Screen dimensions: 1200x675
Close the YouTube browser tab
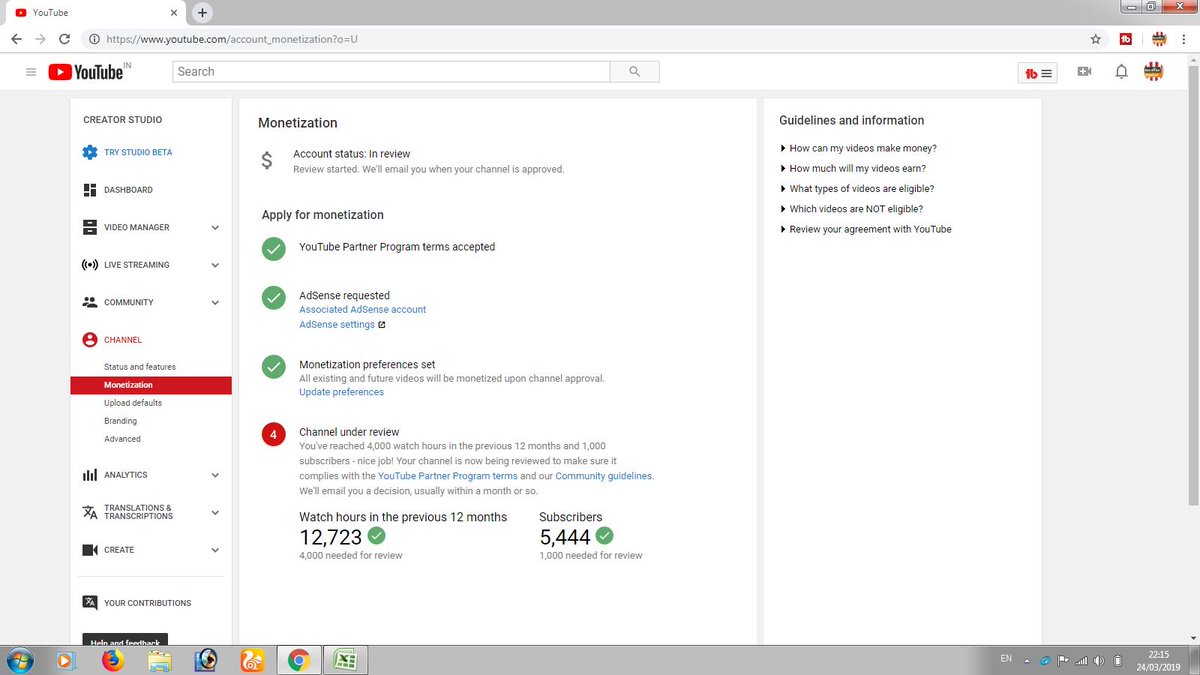(173, 13)
